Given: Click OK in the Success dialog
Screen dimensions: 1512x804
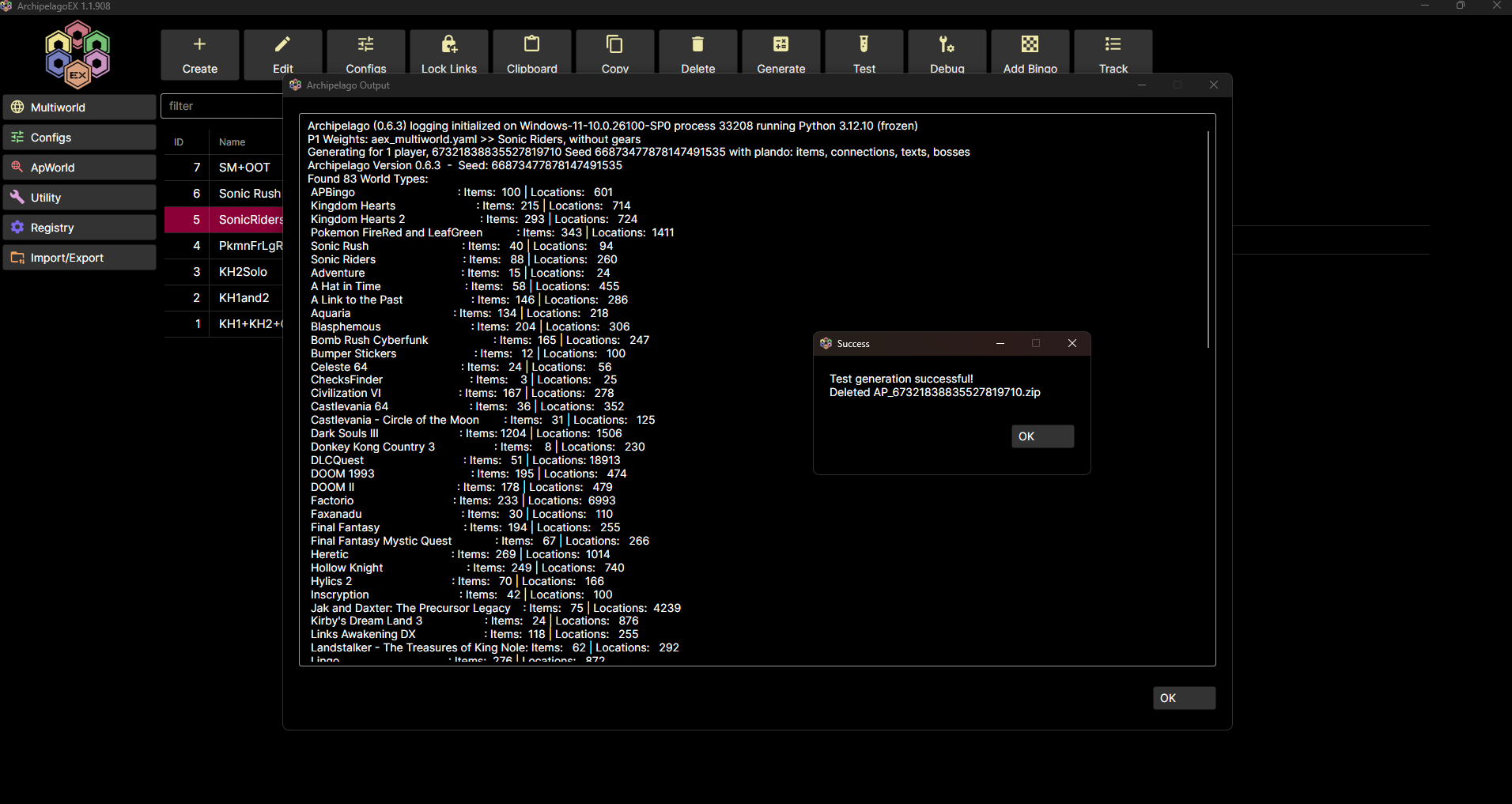Looking at the screenshot, I should (1042, 436).
